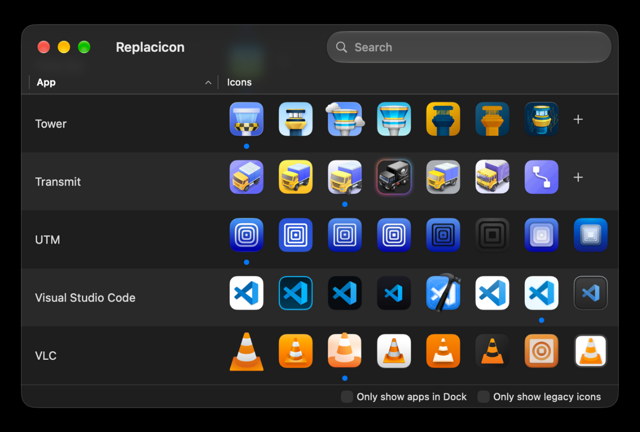Viewport: 640px width, 432px height.
Task: Select the Tower app row label
Action: (51, 124)
